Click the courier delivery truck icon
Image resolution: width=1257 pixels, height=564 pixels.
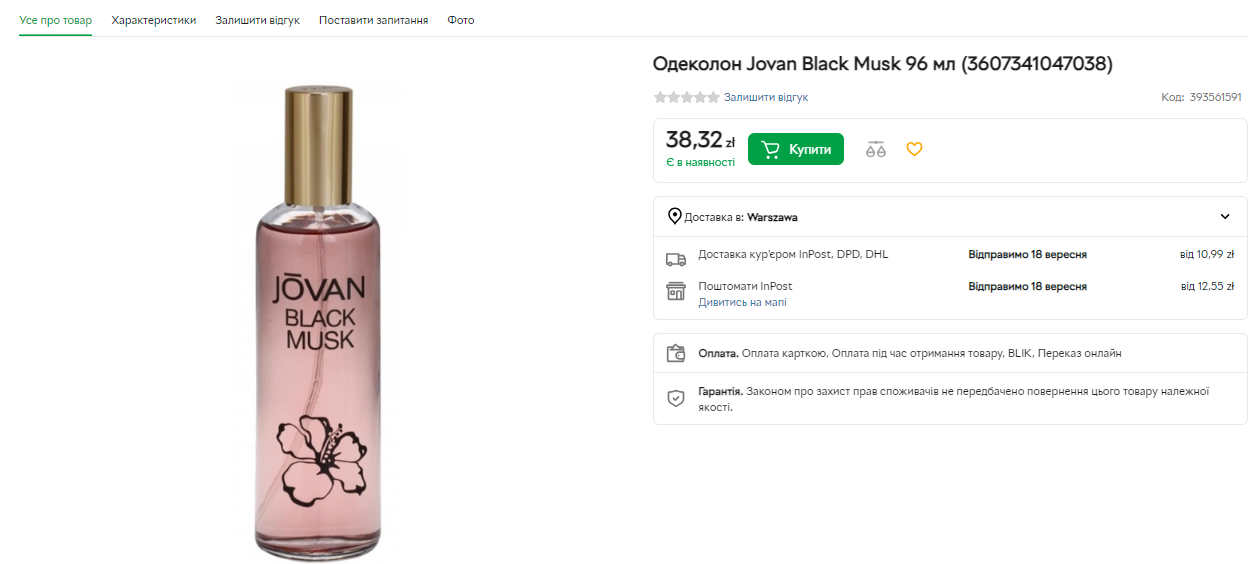(x=676, y=259)
